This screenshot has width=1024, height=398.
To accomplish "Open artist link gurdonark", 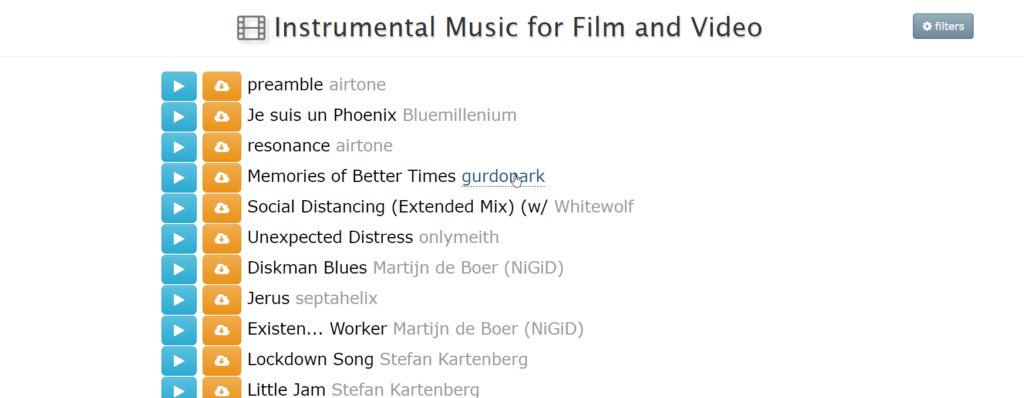I will pyautogui.click(x=503, y=176).
